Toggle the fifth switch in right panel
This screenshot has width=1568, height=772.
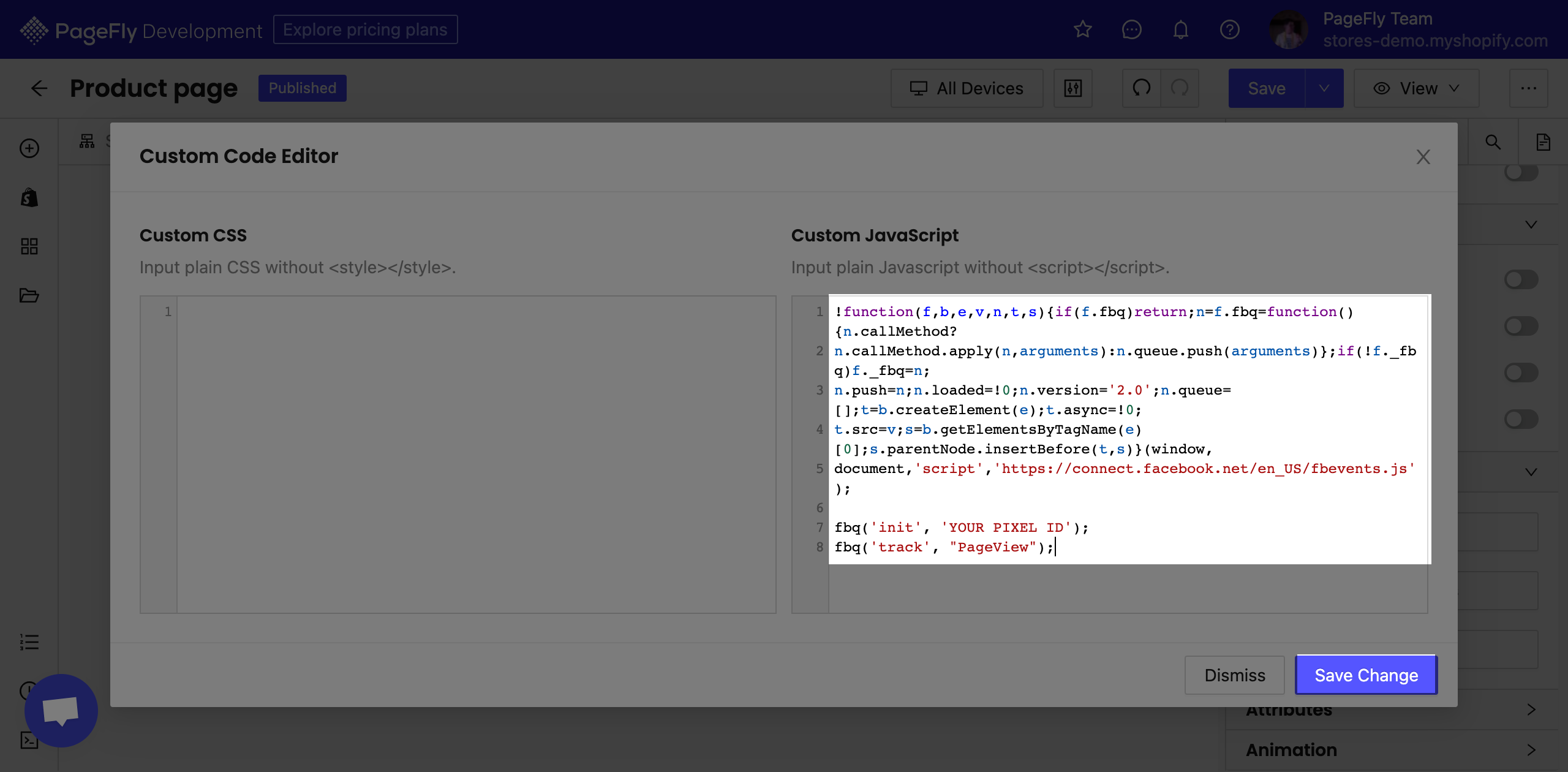click(x=1521, y=419)
